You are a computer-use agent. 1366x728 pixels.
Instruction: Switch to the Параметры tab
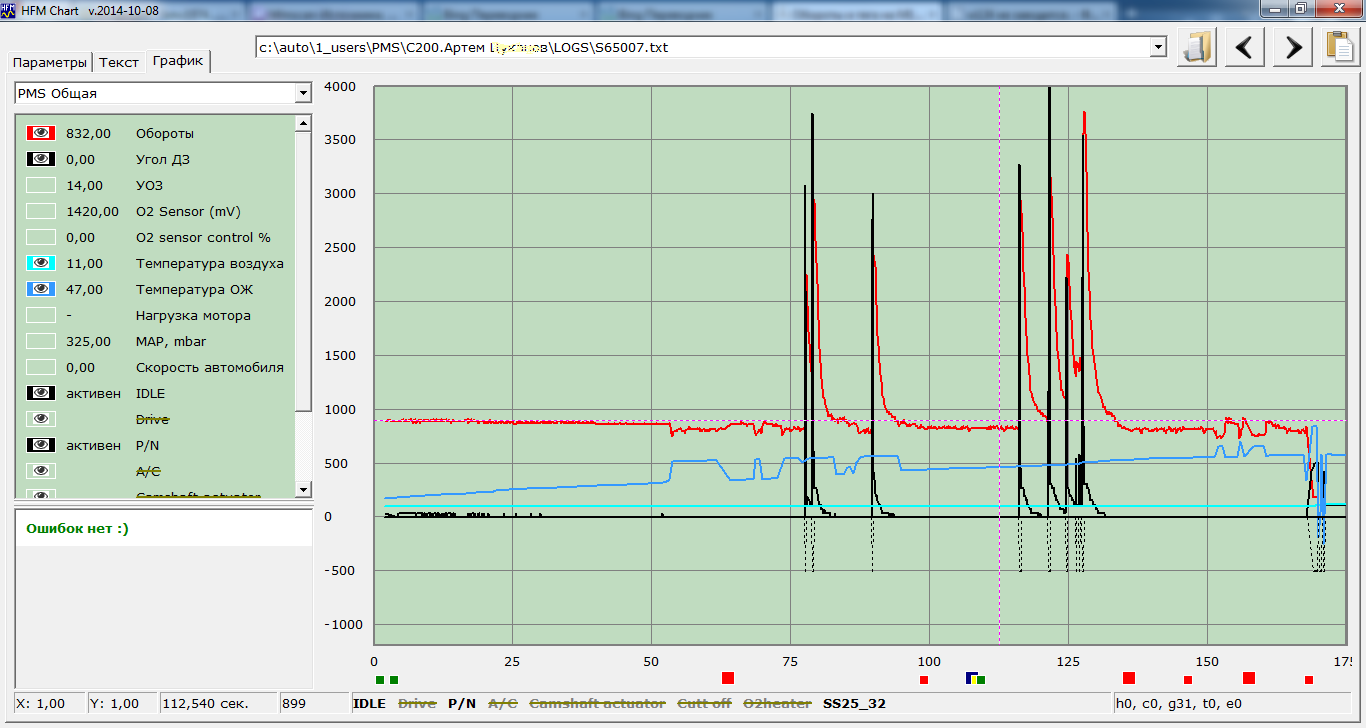50,62
